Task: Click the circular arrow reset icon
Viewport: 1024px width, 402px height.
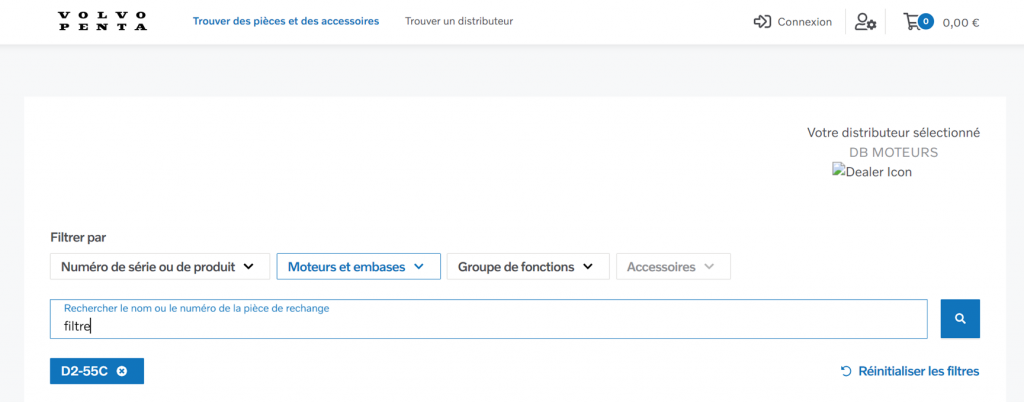Action: coord(846,371)
